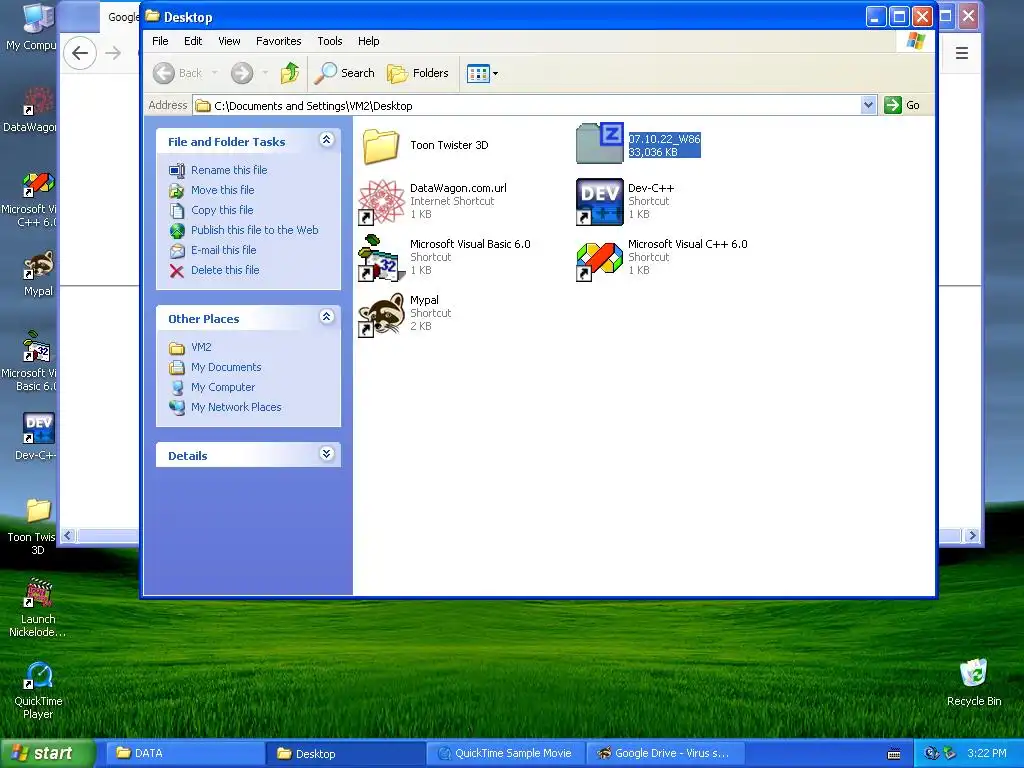This screenshot has width=1024, height=768.
Task: Click the Launch Nickelodeon desktop icon
Action: pos(38,593)
